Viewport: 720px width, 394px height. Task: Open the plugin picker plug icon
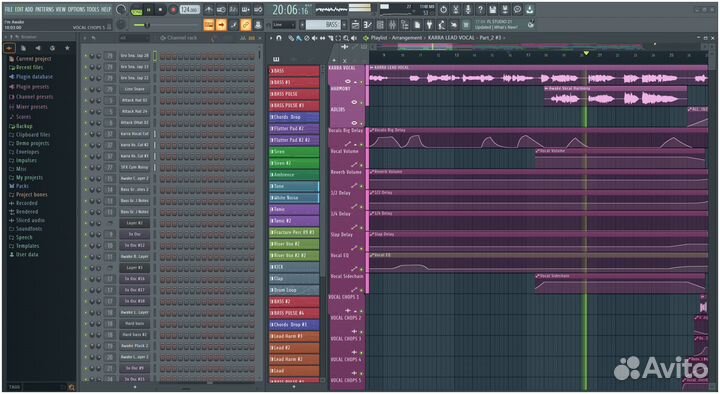click(429, 25)
